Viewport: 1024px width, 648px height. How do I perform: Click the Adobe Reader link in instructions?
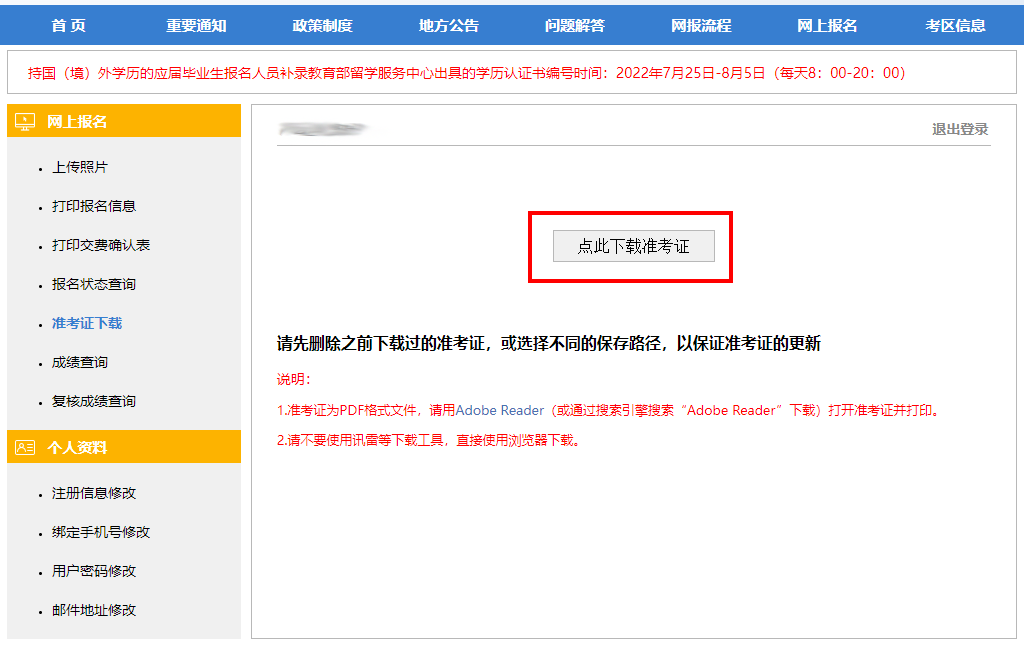500,410
